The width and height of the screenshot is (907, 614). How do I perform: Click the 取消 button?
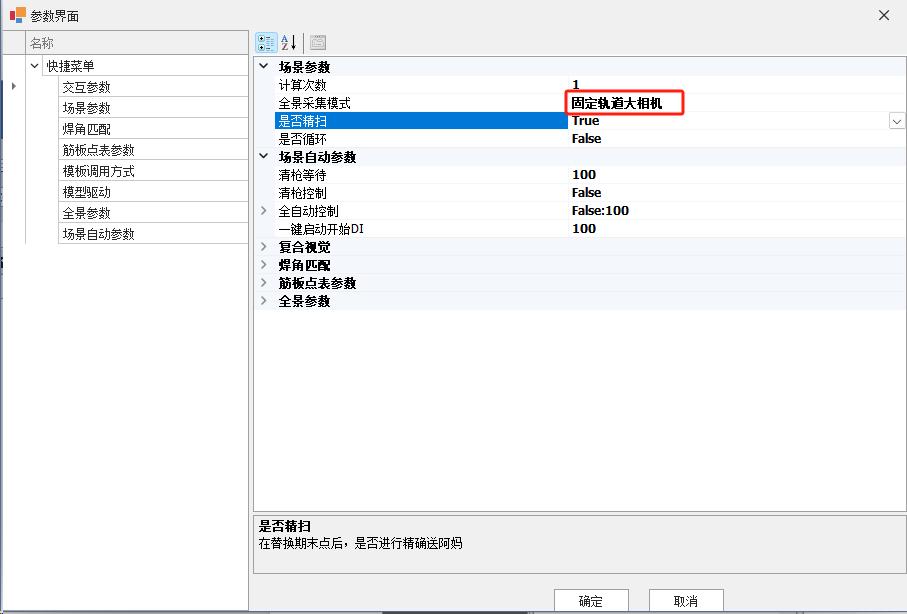pyautogui.click(x=686, y=601)
